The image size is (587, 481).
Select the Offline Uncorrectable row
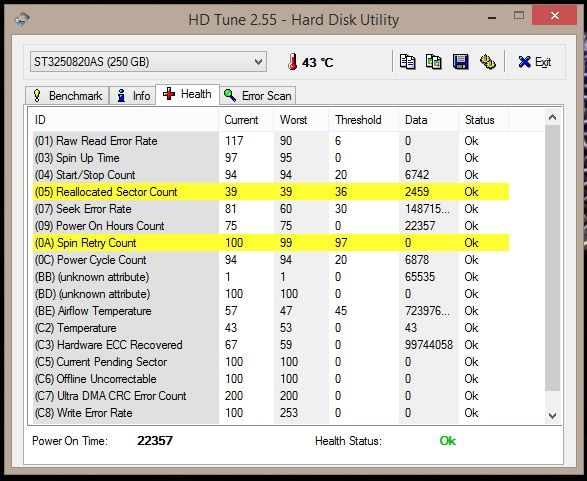click(x=271, y=379)
